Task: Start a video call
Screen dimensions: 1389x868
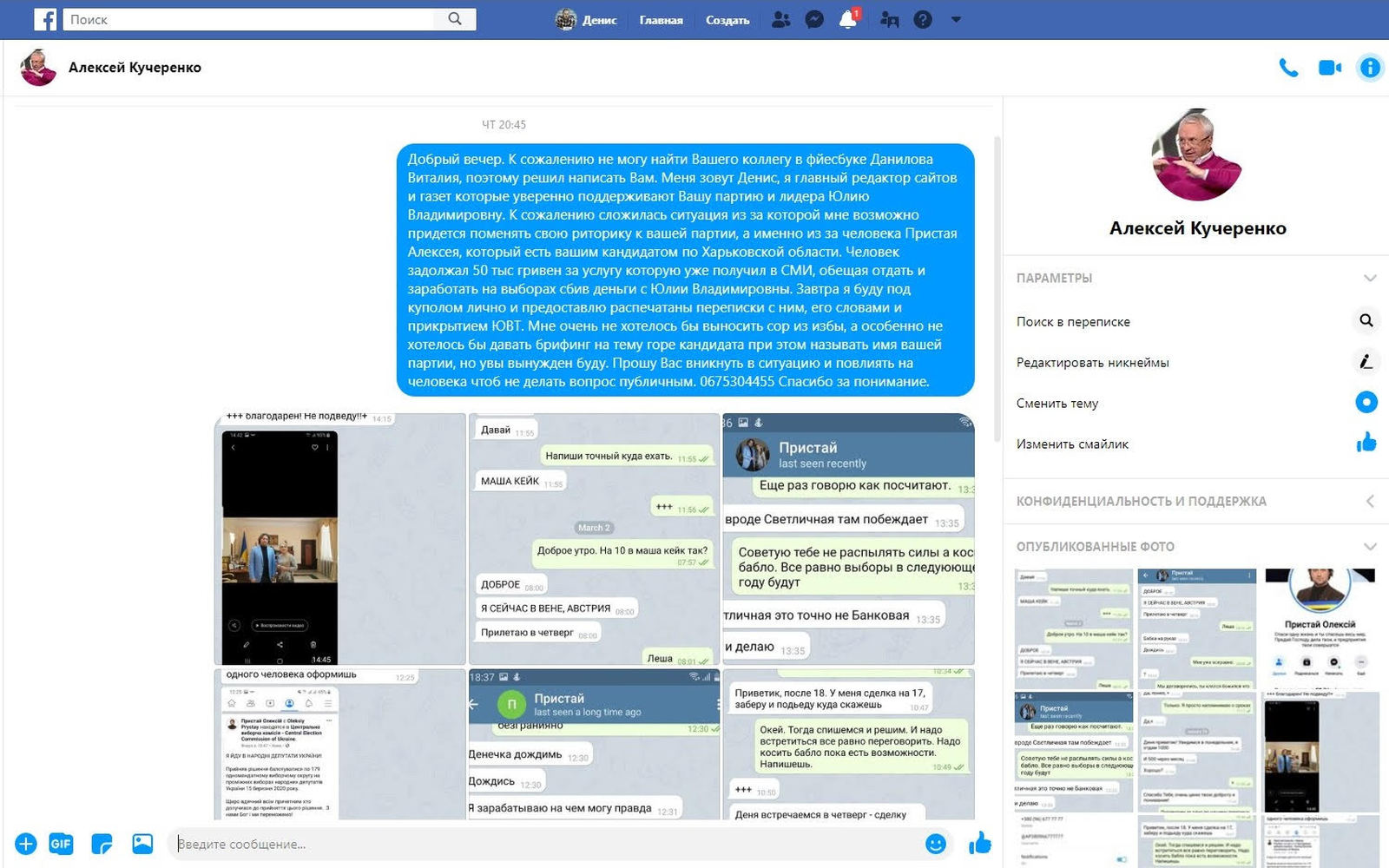Action: pyautogui.click(x=1330, y=68)
